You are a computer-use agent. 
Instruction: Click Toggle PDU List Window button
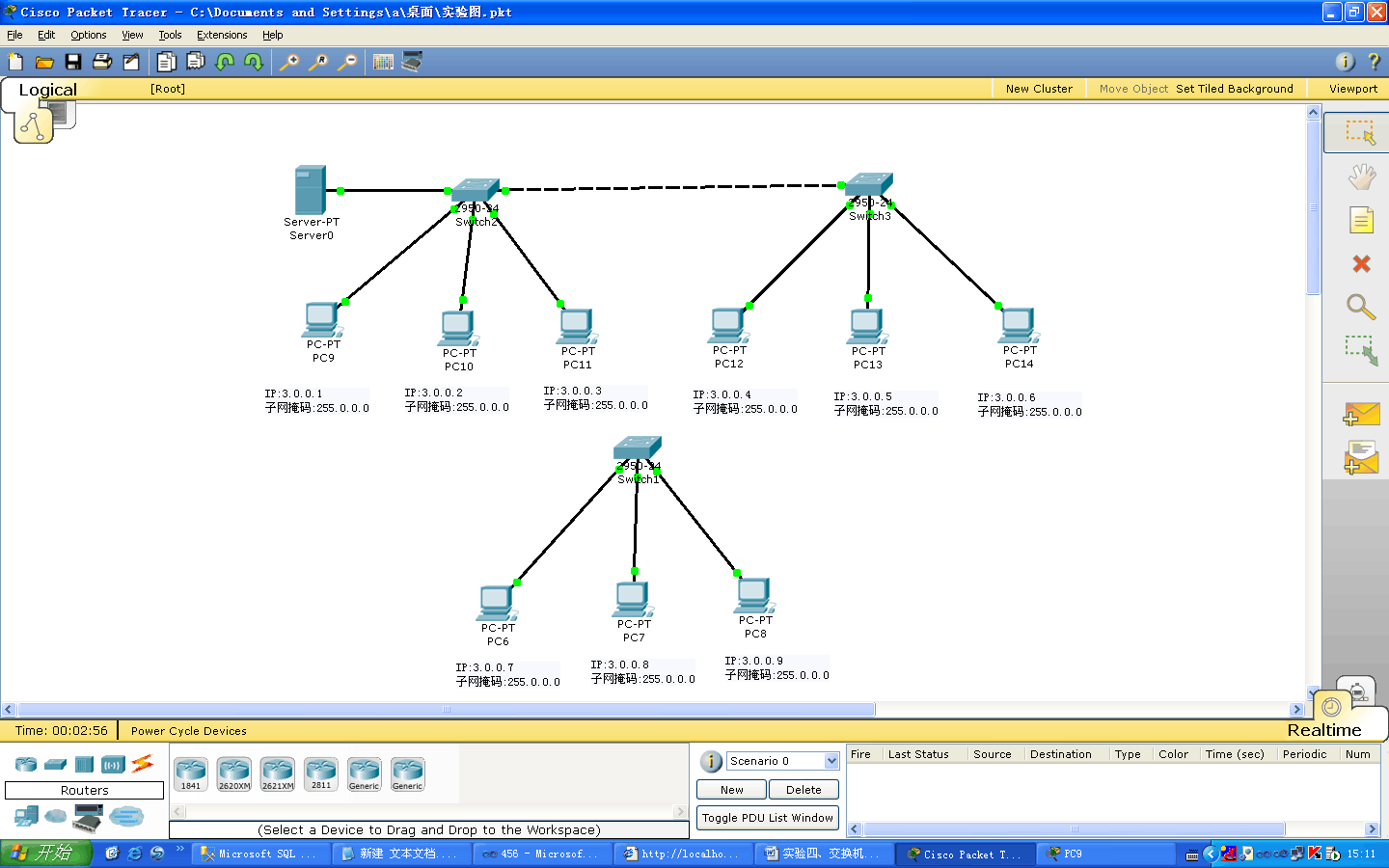768,818
